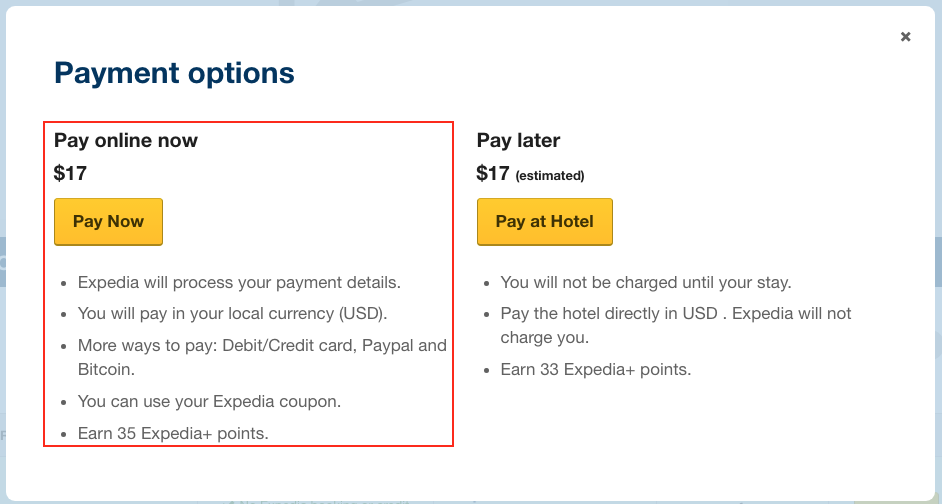This screenshot has width=942, height=504.
Task: Click the not charged until your stay line
Action: pos(645,282)
